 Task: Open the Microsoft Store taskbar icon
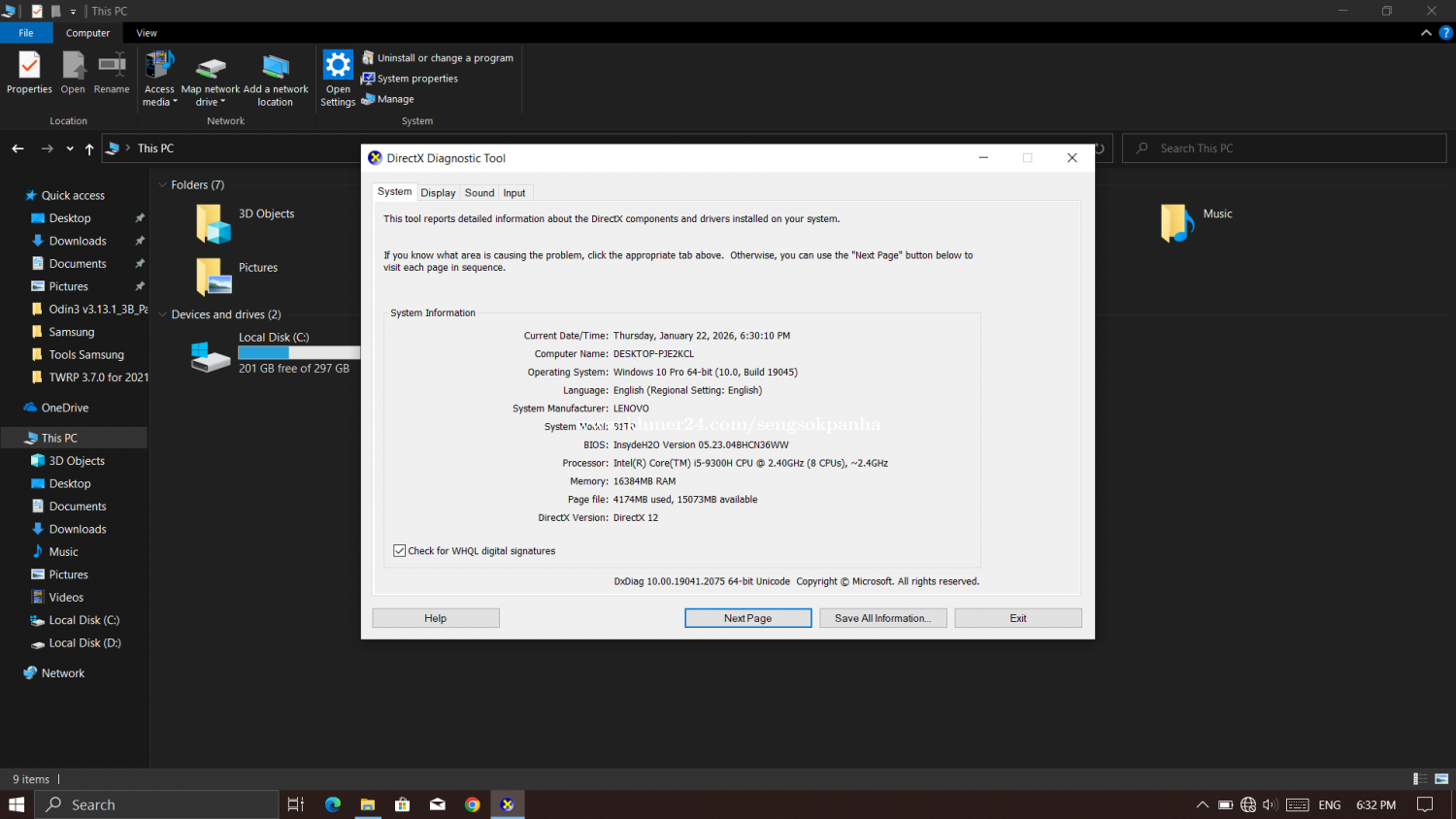[x=402, y=804]
